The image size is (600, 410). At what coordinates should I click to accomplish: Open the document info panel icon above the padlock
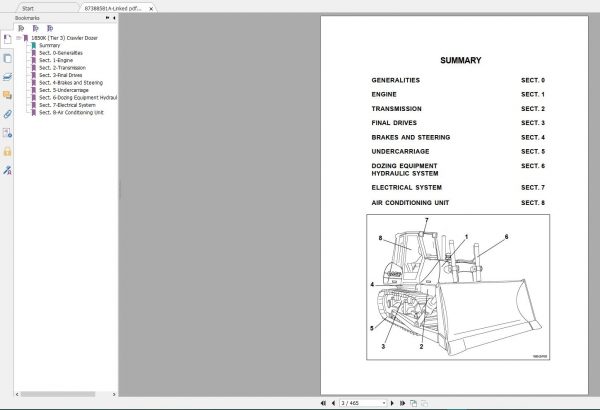click(7, 133)
